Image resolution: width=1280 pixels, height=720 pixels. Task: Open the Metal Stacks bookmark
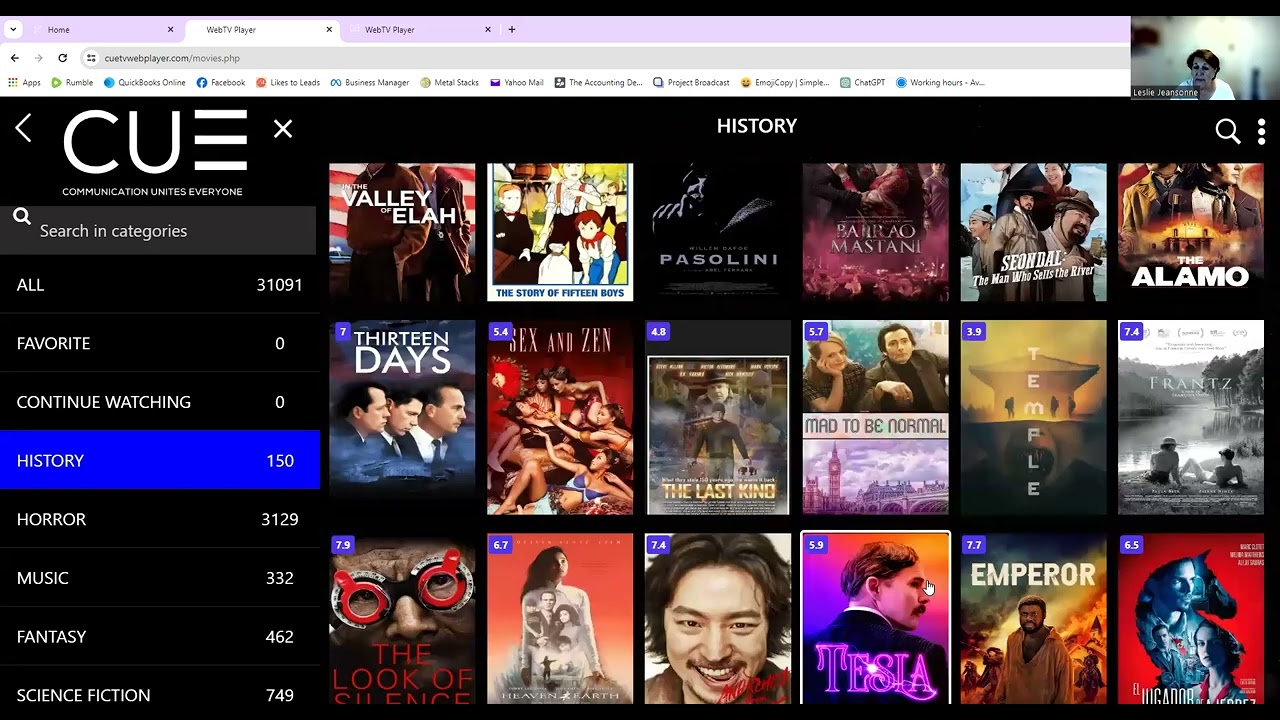point(450,82)
